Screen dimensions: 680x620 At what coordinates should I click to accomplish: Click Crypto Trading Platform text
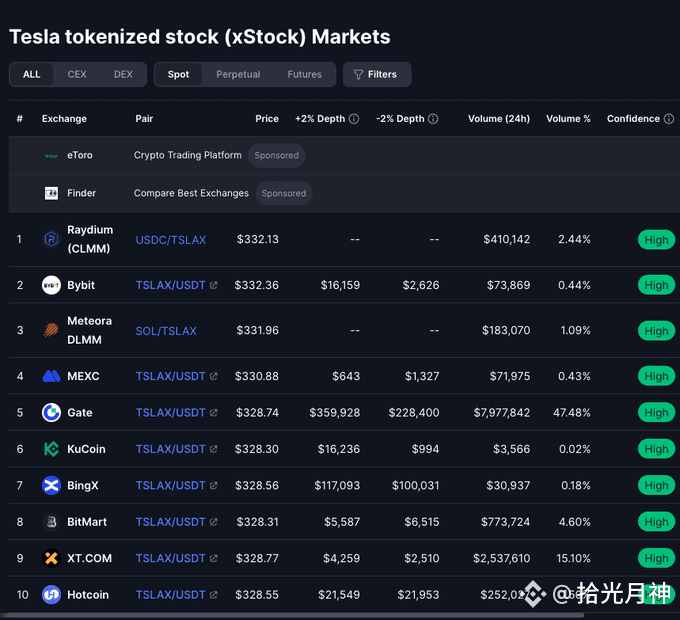point(187,155)
